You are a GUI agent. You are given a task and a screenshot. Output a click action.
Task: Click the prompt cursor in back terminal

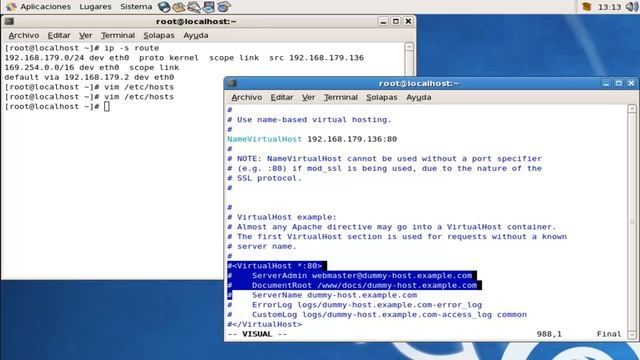point(107,107)
